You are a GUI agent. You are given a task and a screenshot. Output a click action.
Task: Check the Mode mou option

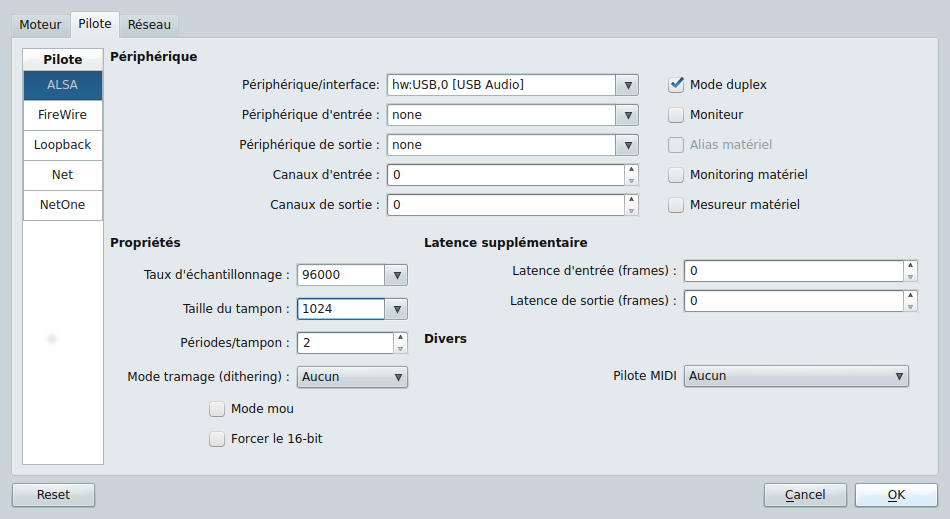point(216,408)
